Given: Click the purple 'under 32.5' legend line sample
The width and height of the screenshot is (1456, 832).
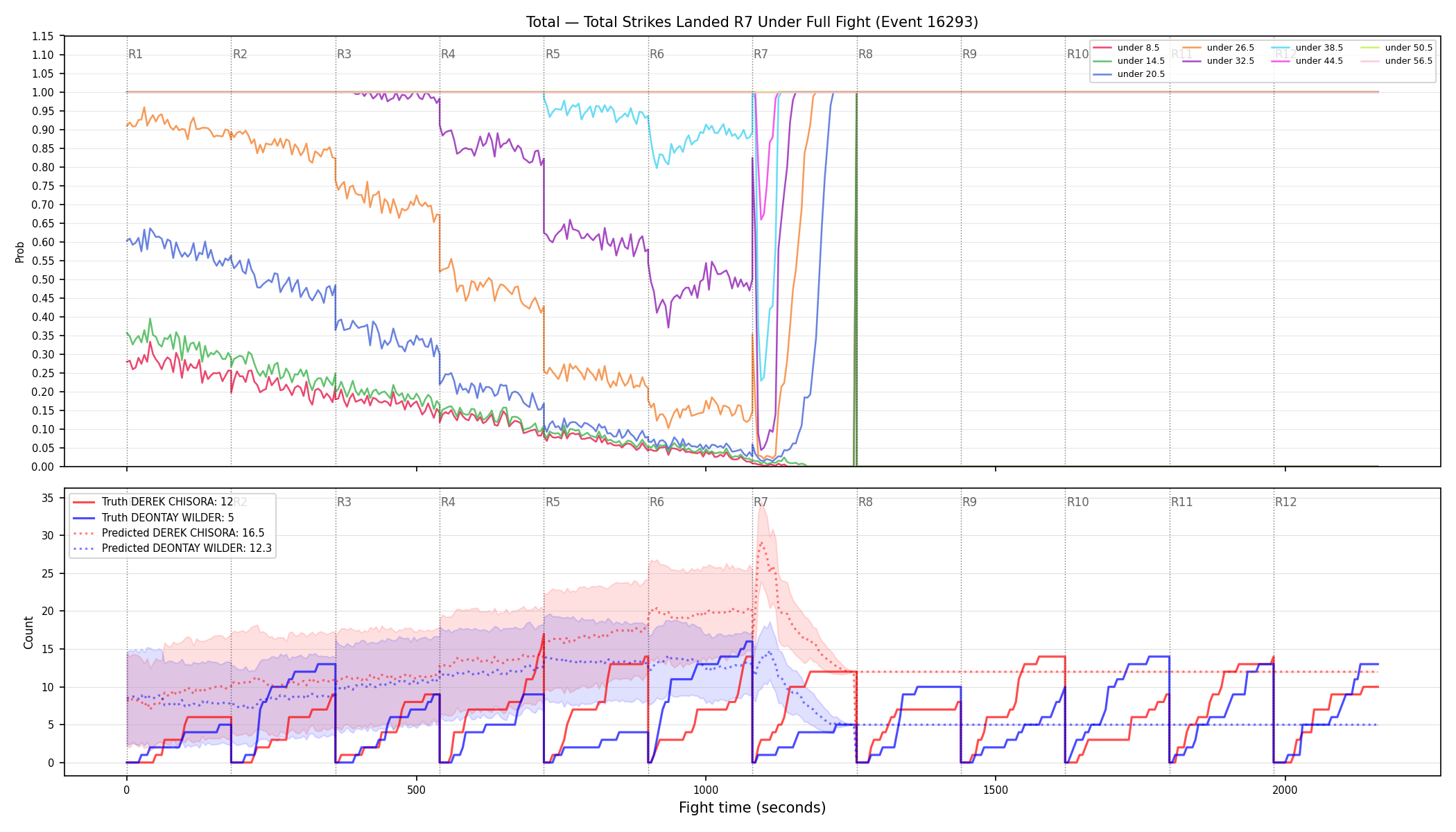Looking at the screenshot, I should point(1191,61).
